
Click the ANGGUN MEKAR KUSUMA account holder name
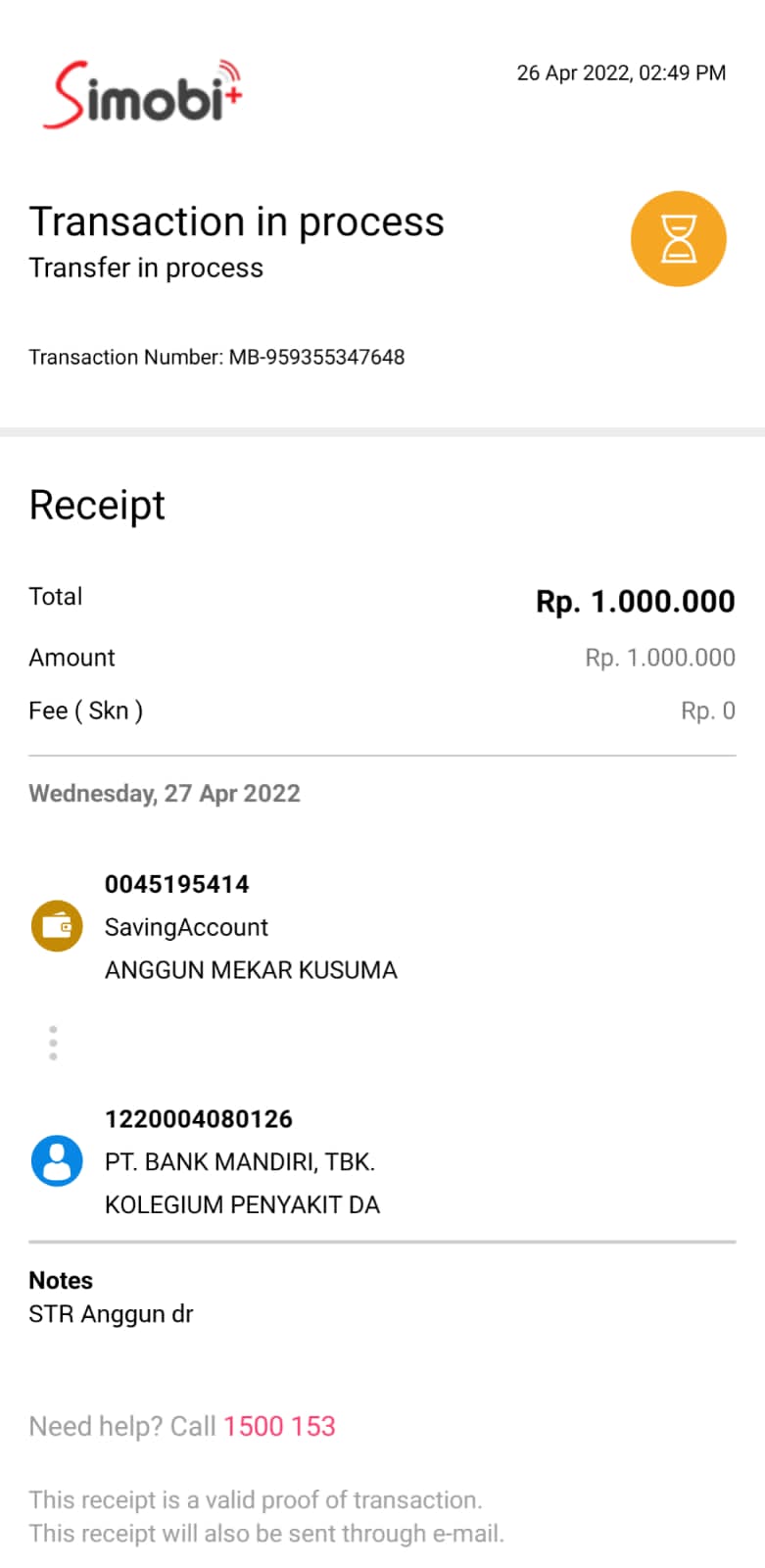tap(251, 970)
